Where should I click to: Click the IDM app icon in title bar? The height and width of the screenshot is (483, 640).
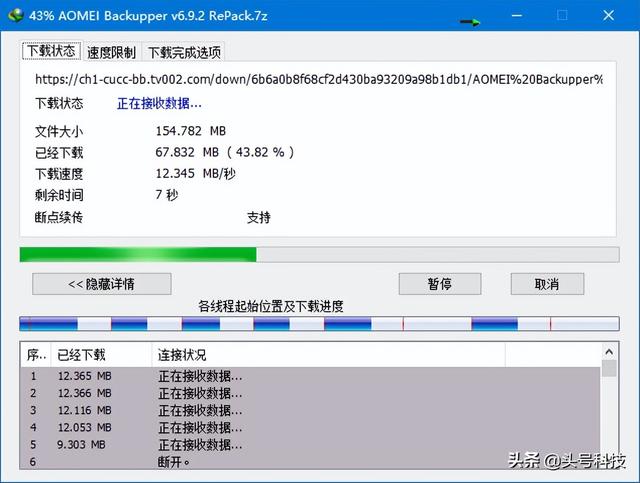click(x=15, y=16)
